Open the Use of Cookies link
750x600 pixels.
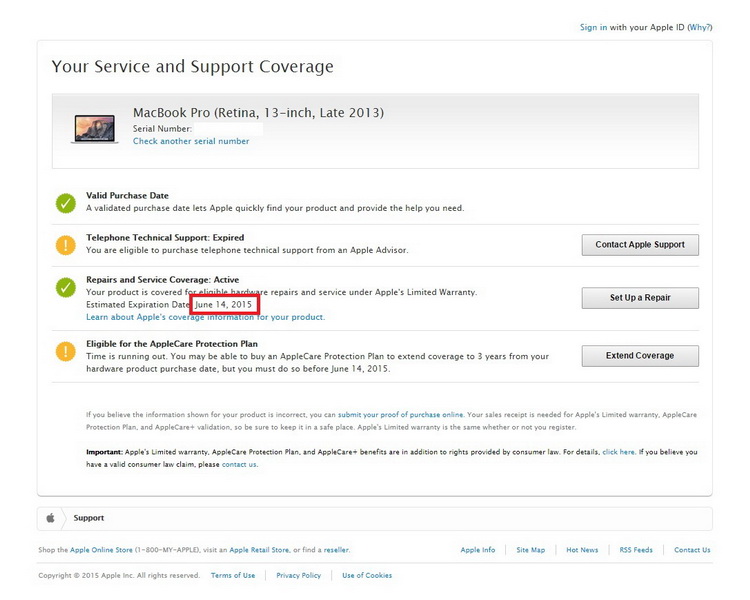(367, 576)
